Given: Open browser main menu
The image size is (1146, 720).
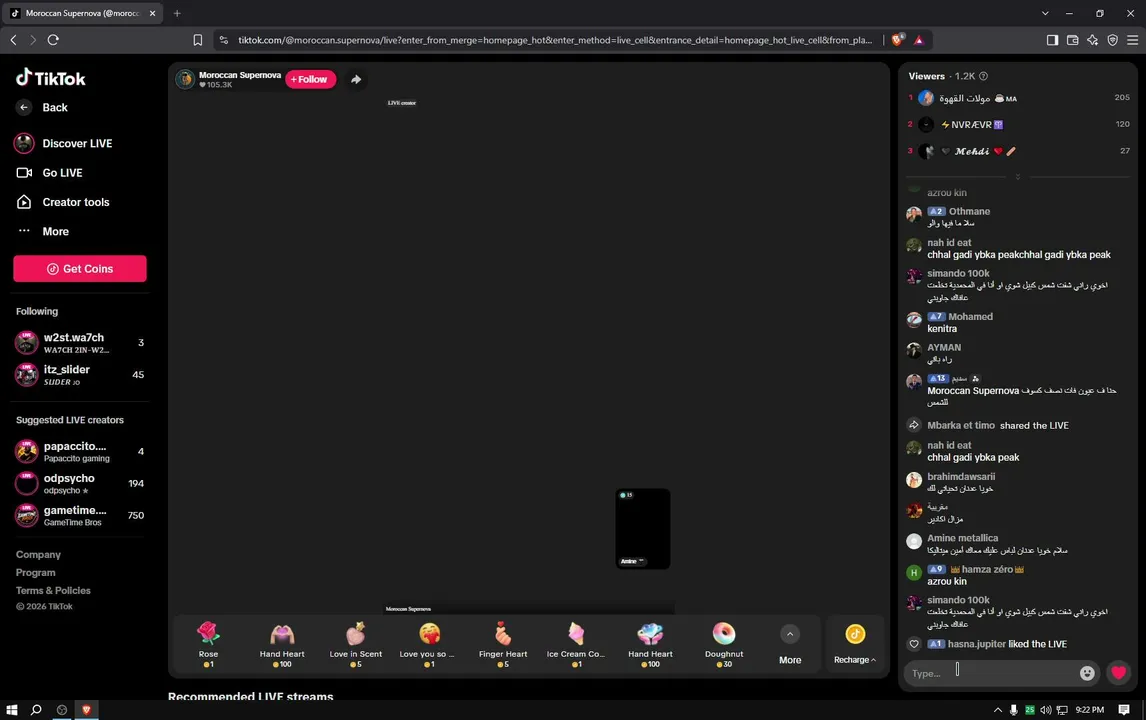Looking at the screenshot, I should [x=1132, y=40].
